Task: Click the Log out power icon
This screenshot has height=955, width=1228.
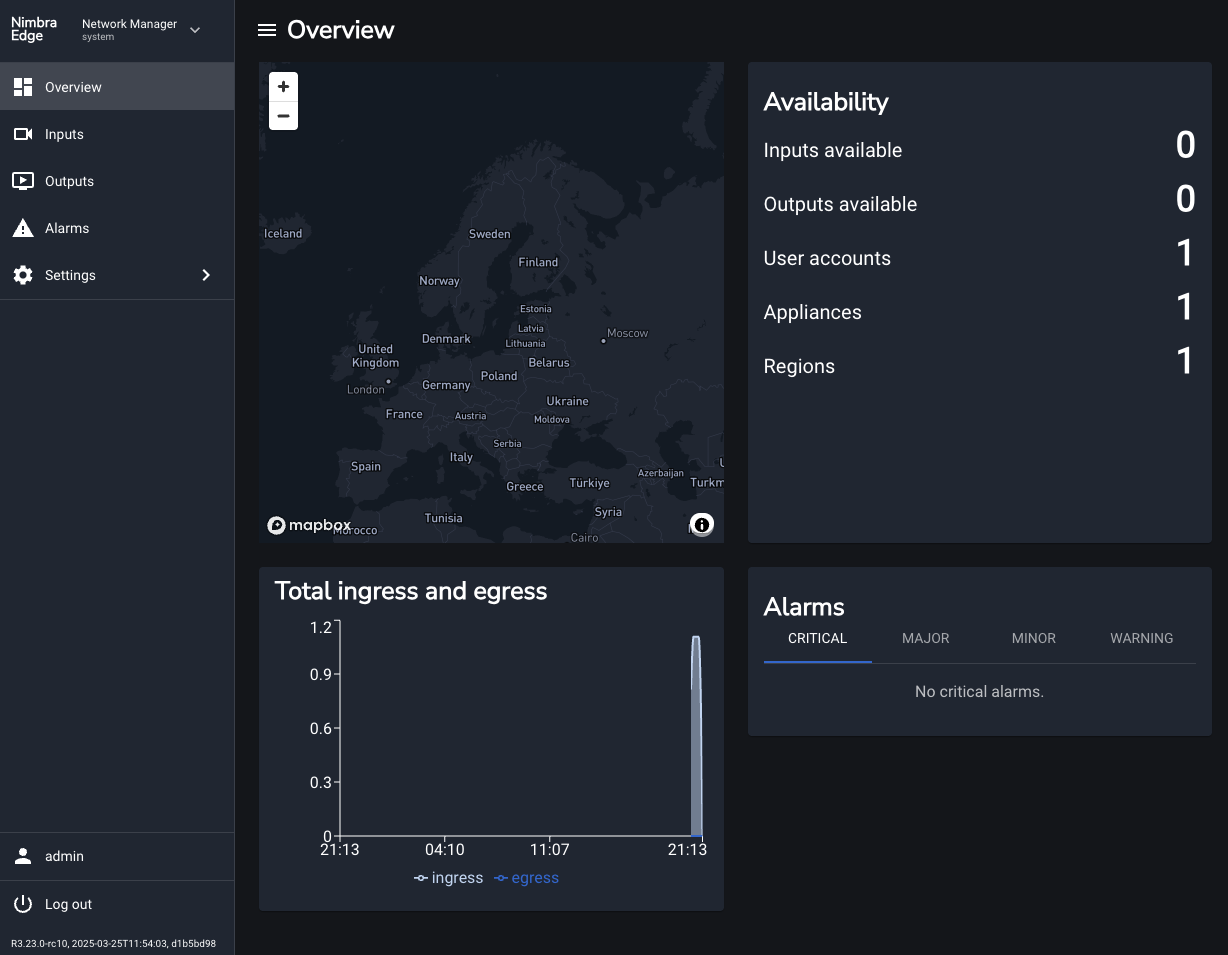Action: (x=22, y=904)
